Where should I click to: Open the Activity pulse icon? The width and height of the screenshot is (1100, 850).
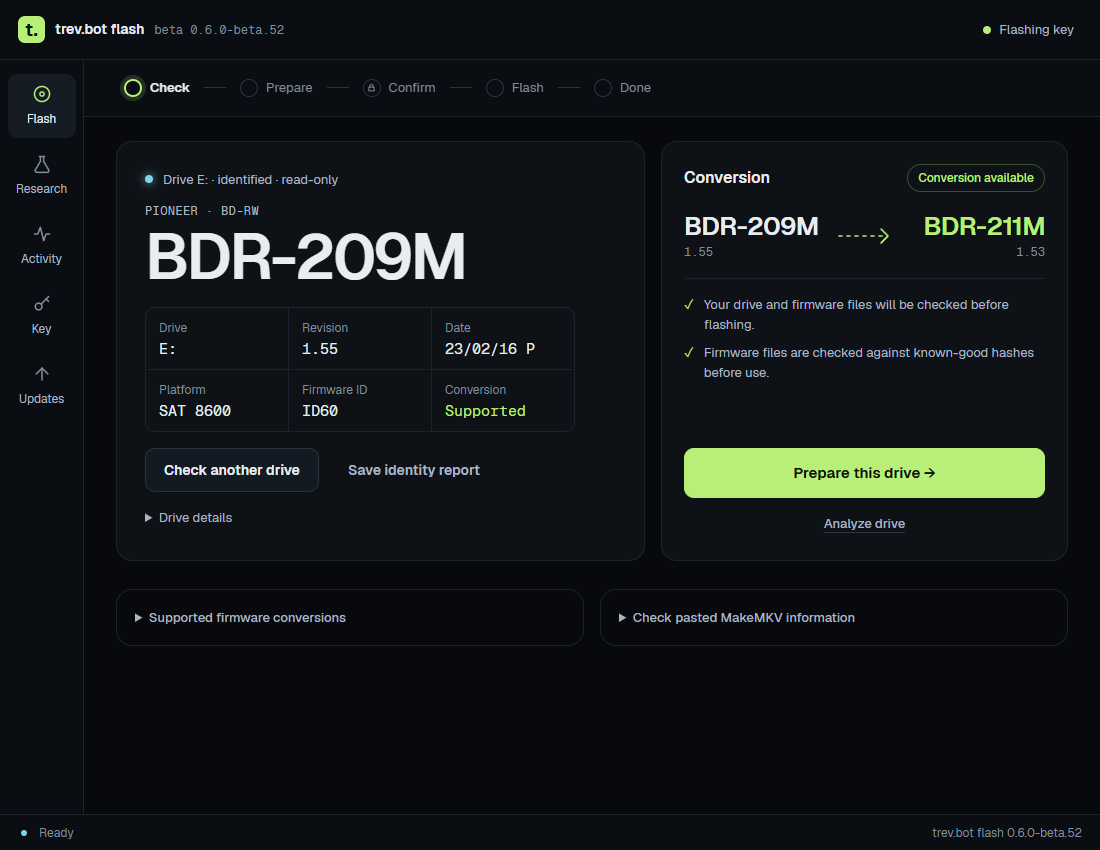(x=41, y=234)
